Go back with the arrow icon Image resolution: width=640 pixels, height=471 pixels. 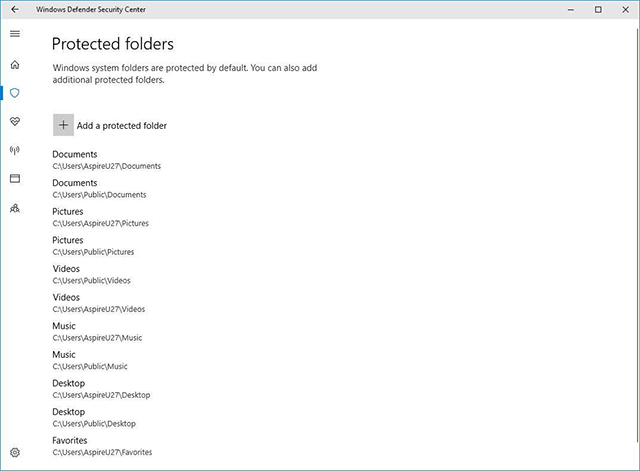(x=15, y=9)
